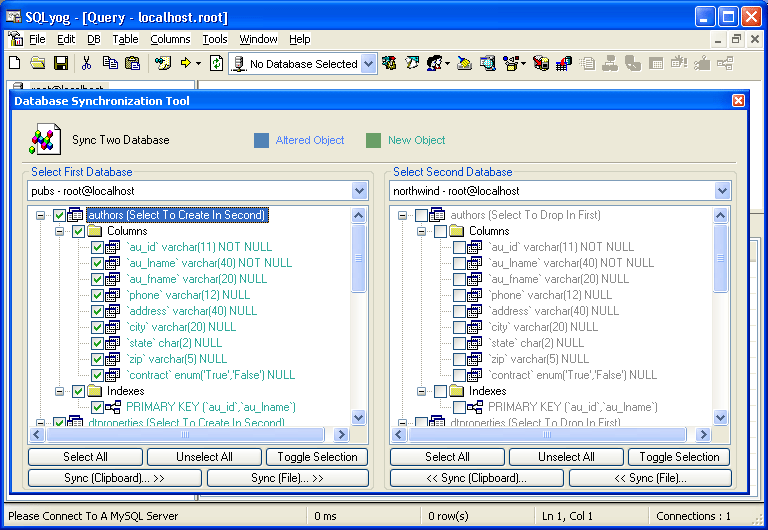768x530 pixels.
Task: Open the DB menu
Action: (94, 39)
